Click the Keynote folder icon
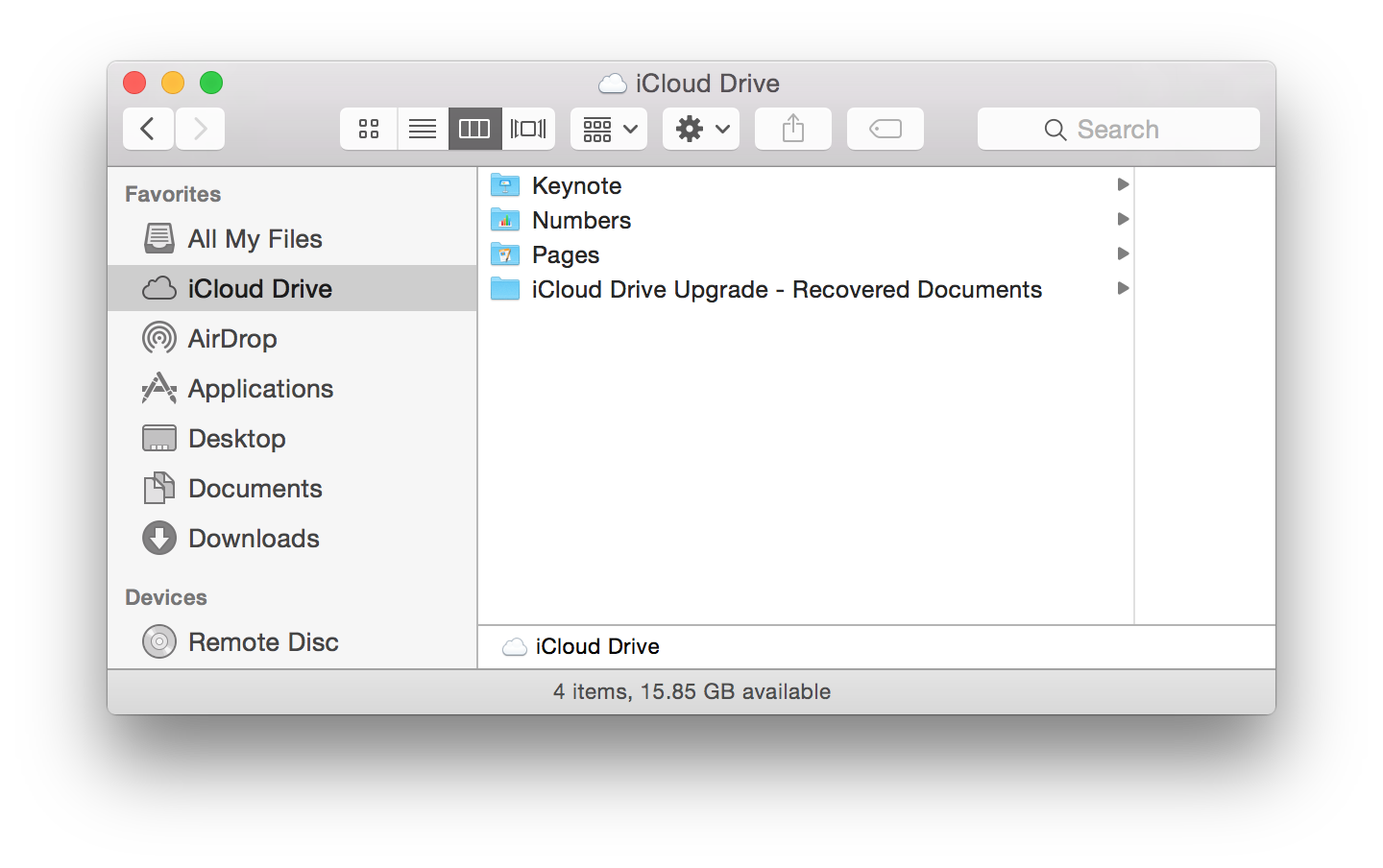This screenshot has height=868, width=1383. [505, 184]
